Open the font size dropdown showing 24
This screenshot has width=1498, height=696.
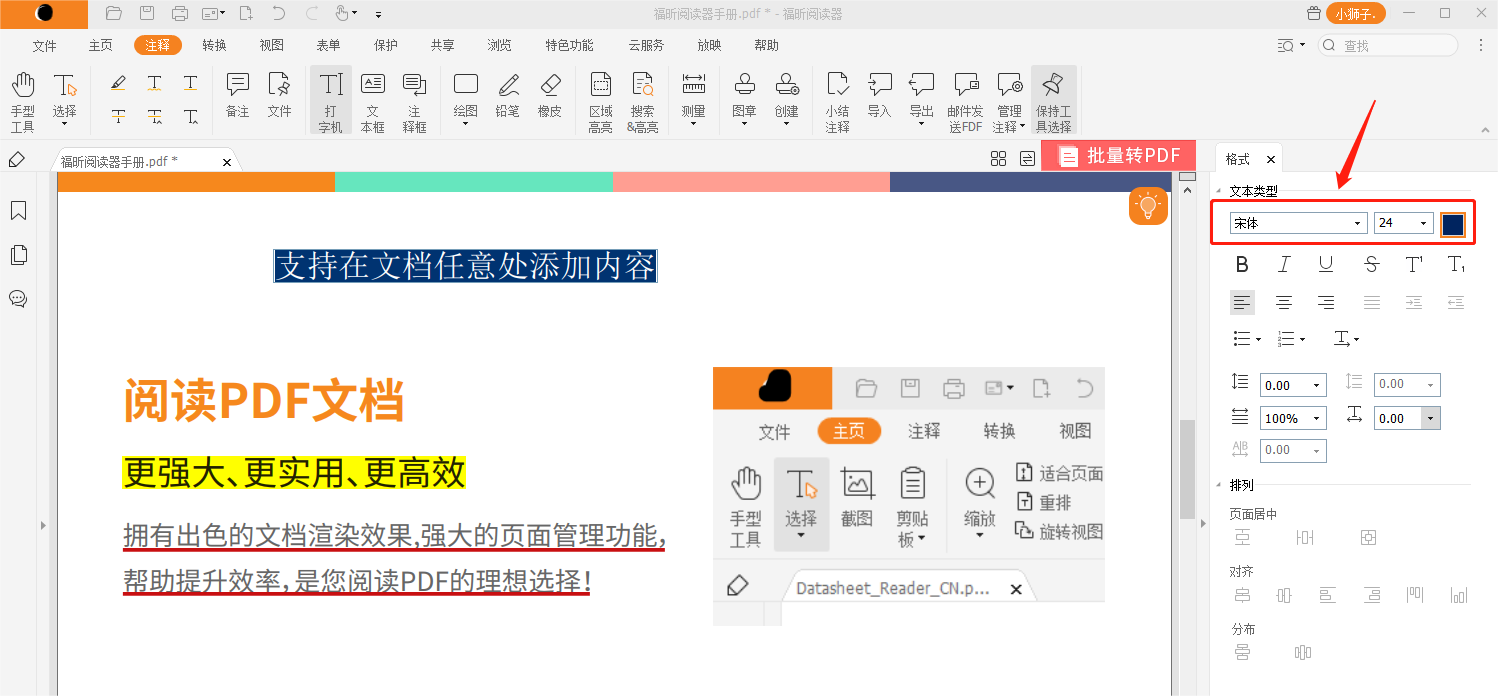1403,223
